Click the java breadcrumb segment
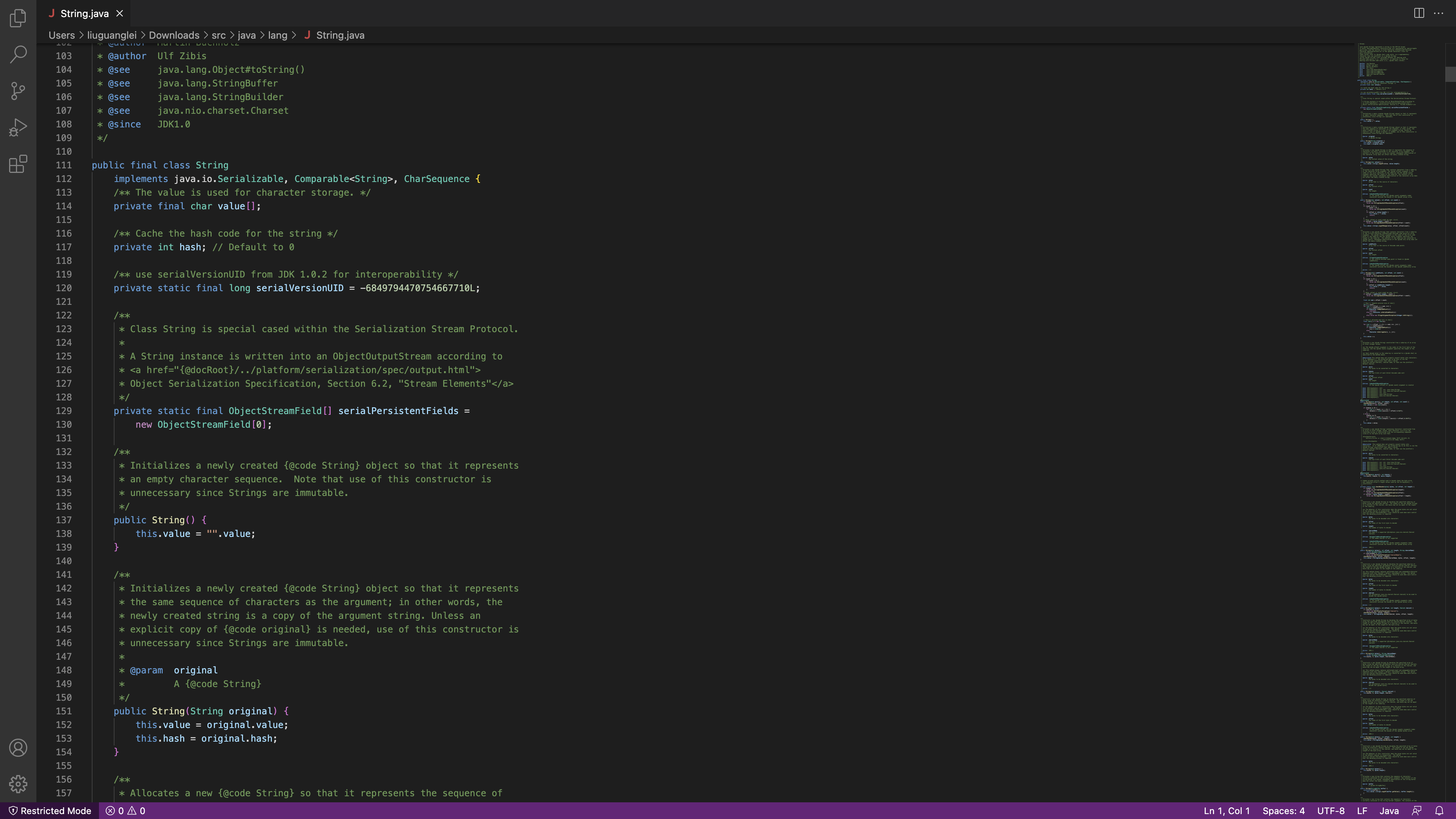Screen dimensions: 1456x819 [x=246, y=35]
